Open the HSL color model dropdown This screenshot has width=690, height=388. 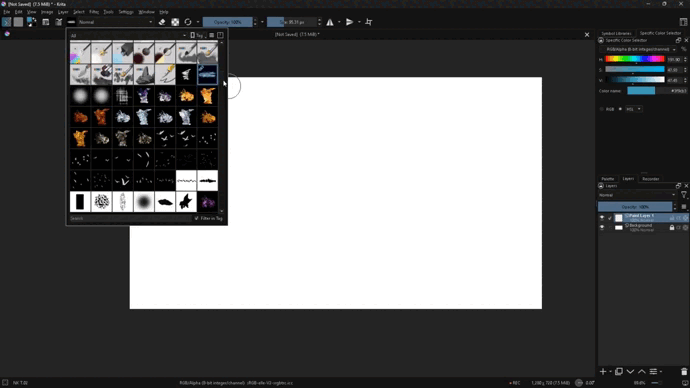pos(633,109)
